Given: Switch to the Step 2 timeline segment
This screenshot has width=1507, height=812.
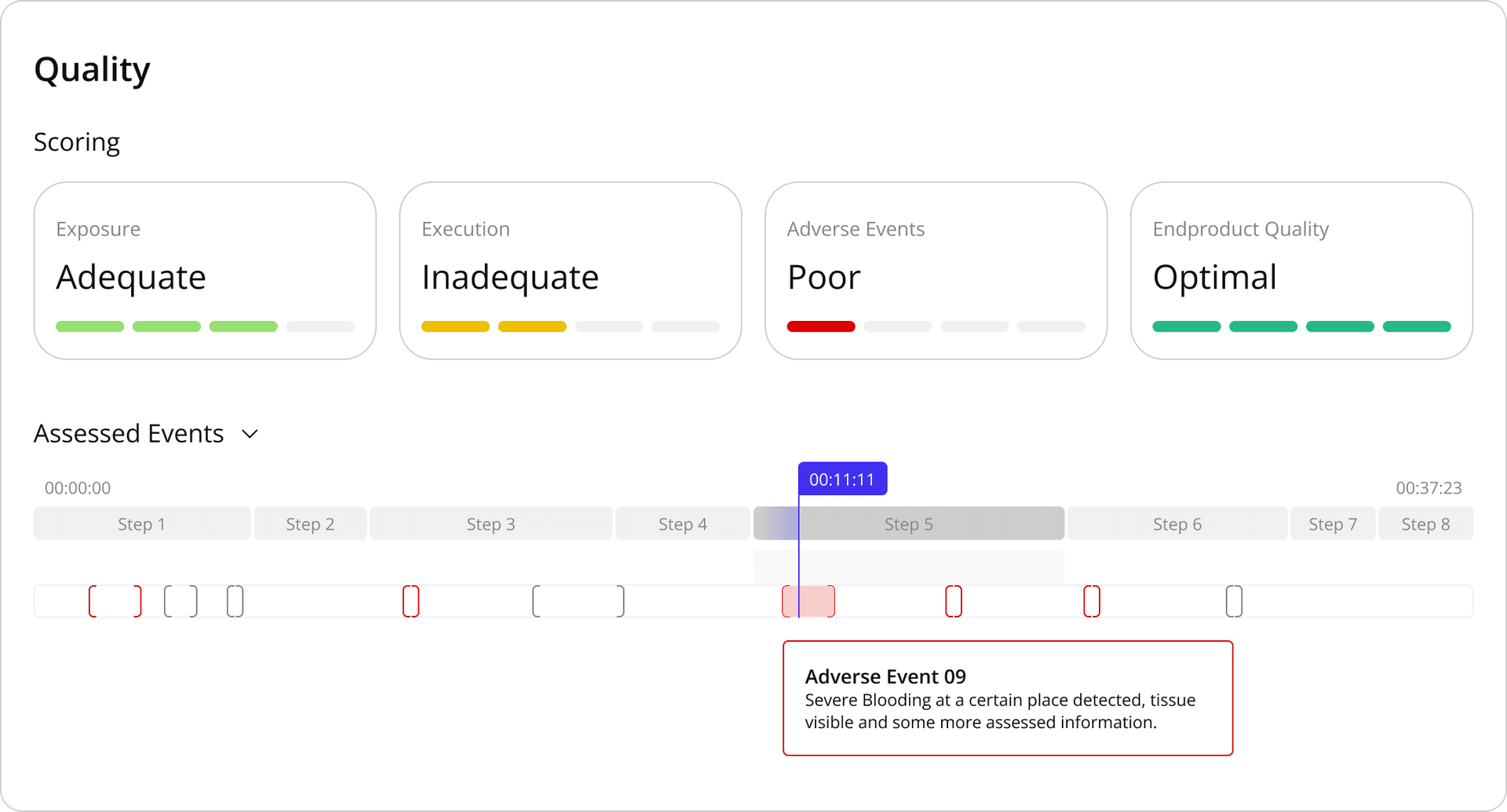Looking at the screenshot, I should pos(310,523).
